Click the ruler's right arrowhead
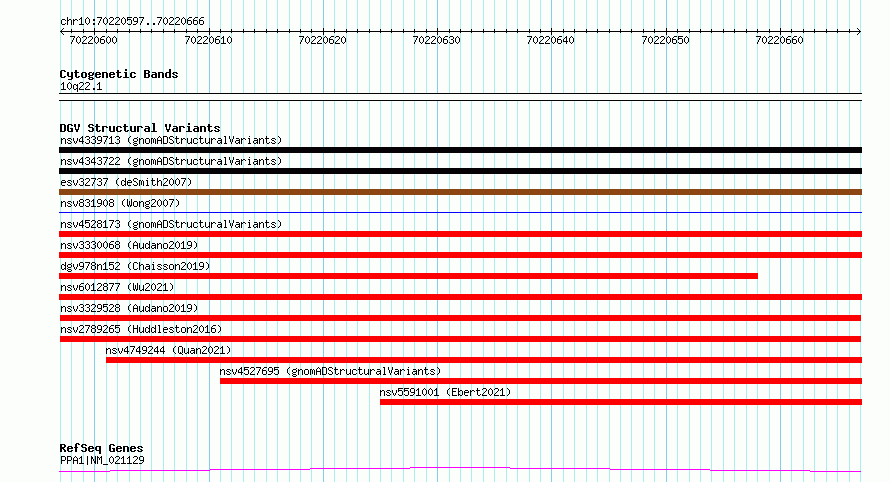This screenshot has height=482, width=890. pyautogui.click(x=859, y=32)
